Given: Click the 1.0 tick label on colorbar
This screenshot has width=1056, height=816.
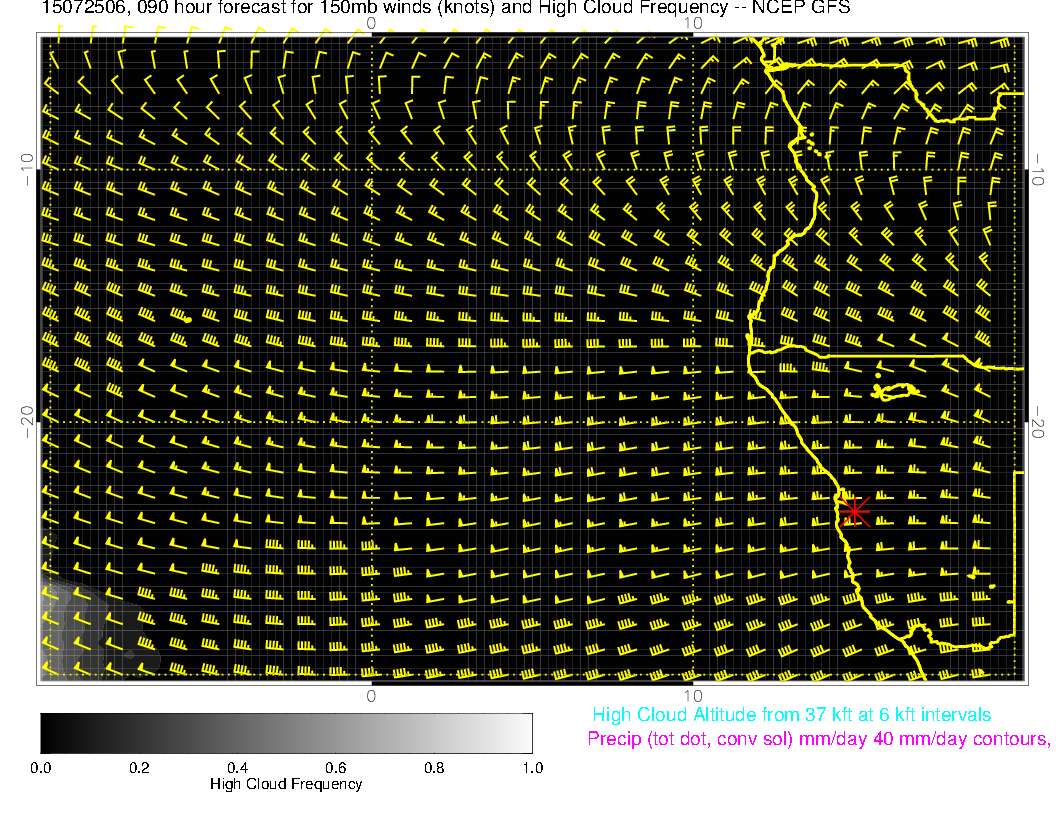Looking at the screenshot, I should pyautogui.click(x=531, y=767).
